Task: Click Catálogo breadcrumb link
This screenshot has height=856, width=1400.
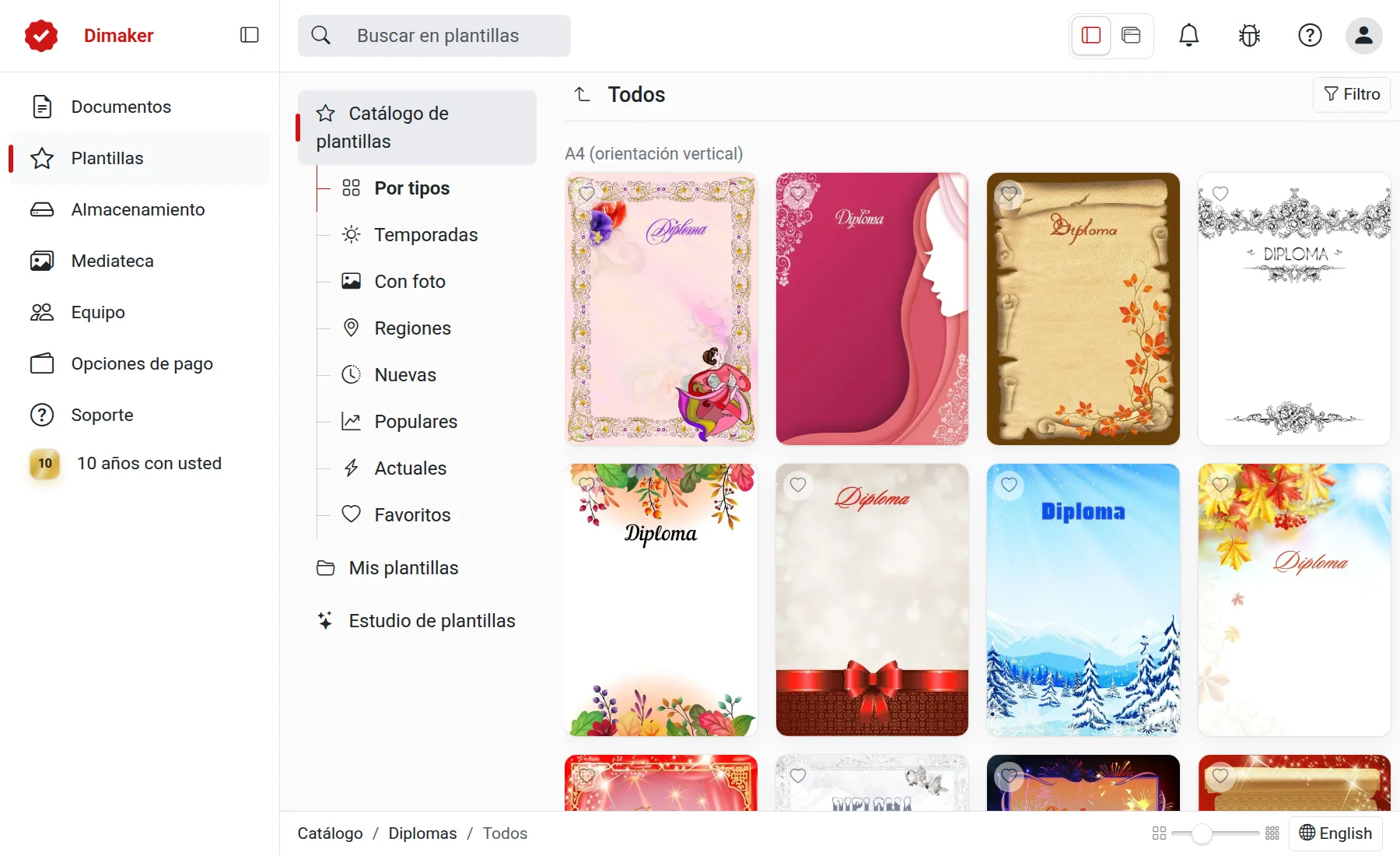Action: [330, 833]
